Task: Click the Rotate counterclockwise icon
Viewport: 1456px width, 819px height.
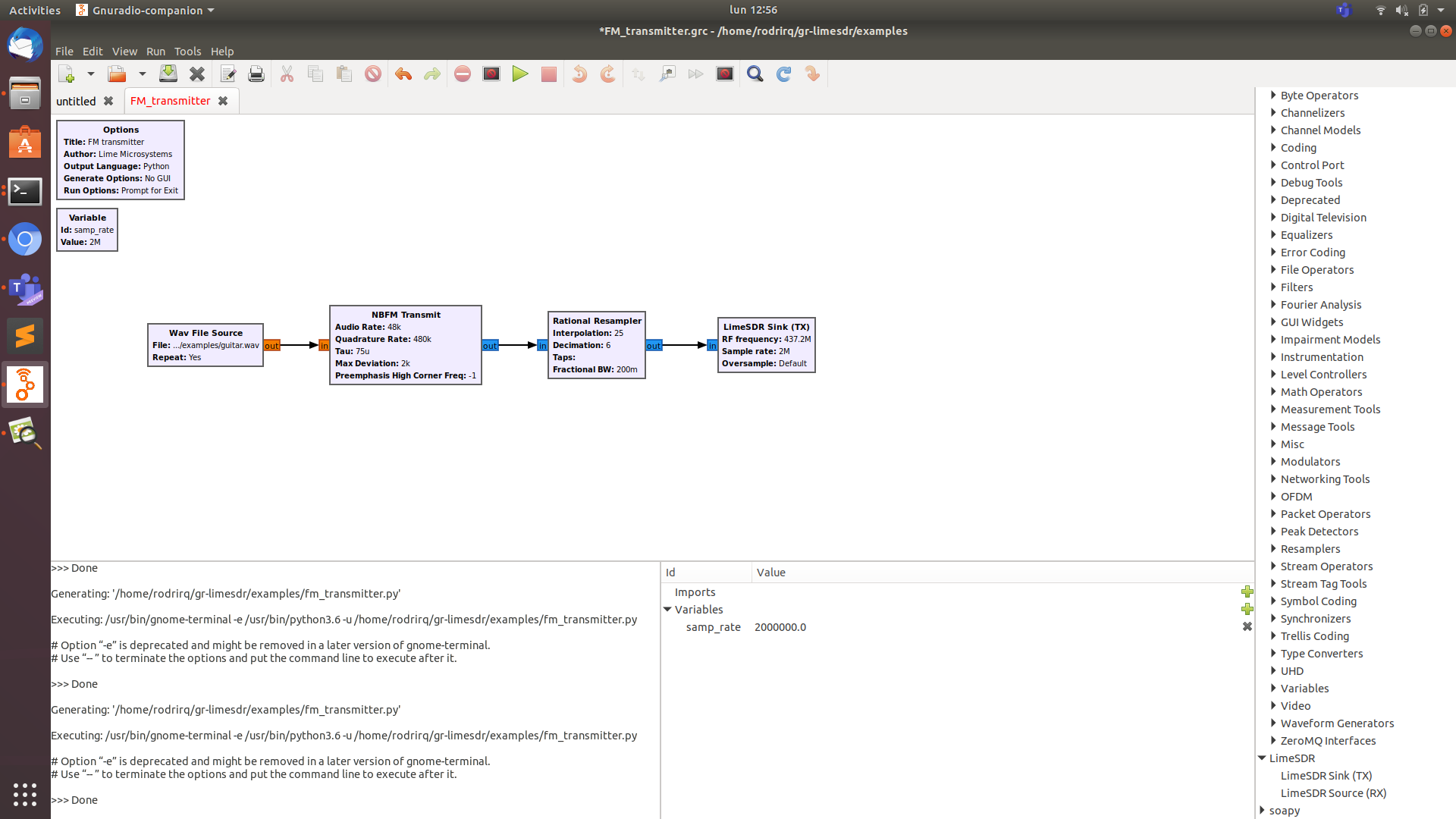Action: (x=579, y=74)
